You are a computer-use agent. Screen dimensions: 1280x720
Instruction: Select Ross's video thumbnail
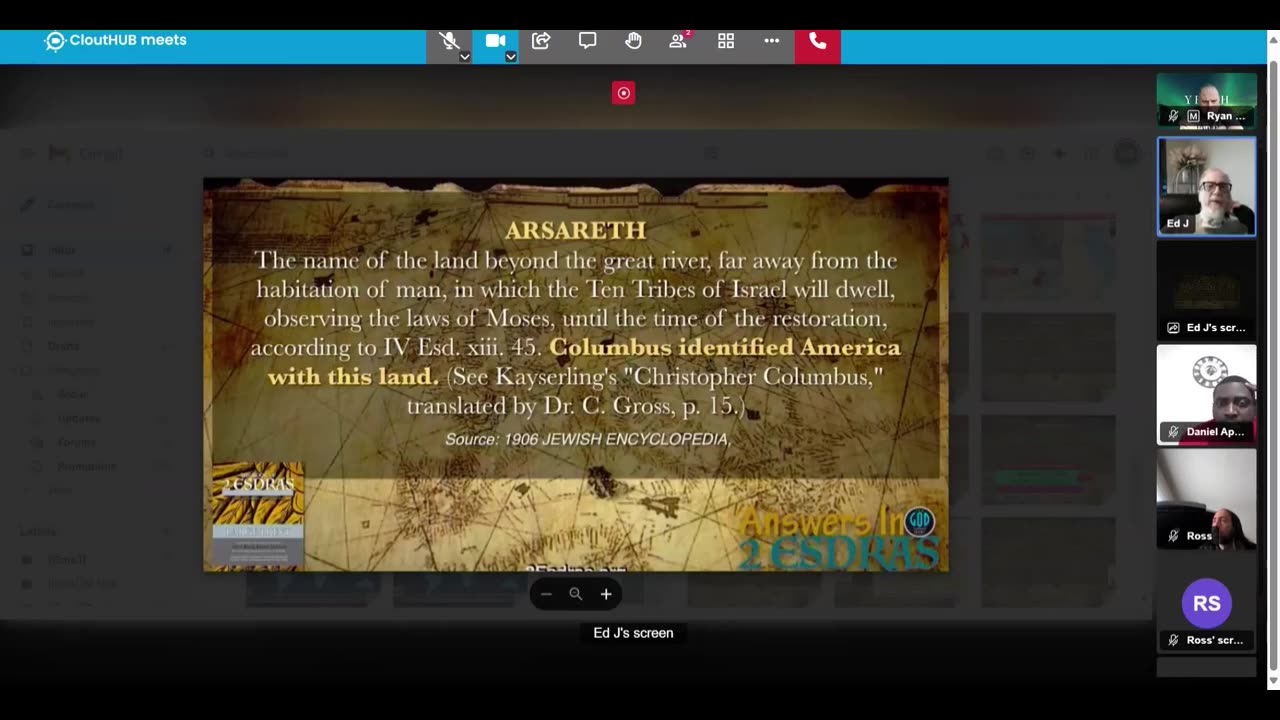coord(1206,498)
